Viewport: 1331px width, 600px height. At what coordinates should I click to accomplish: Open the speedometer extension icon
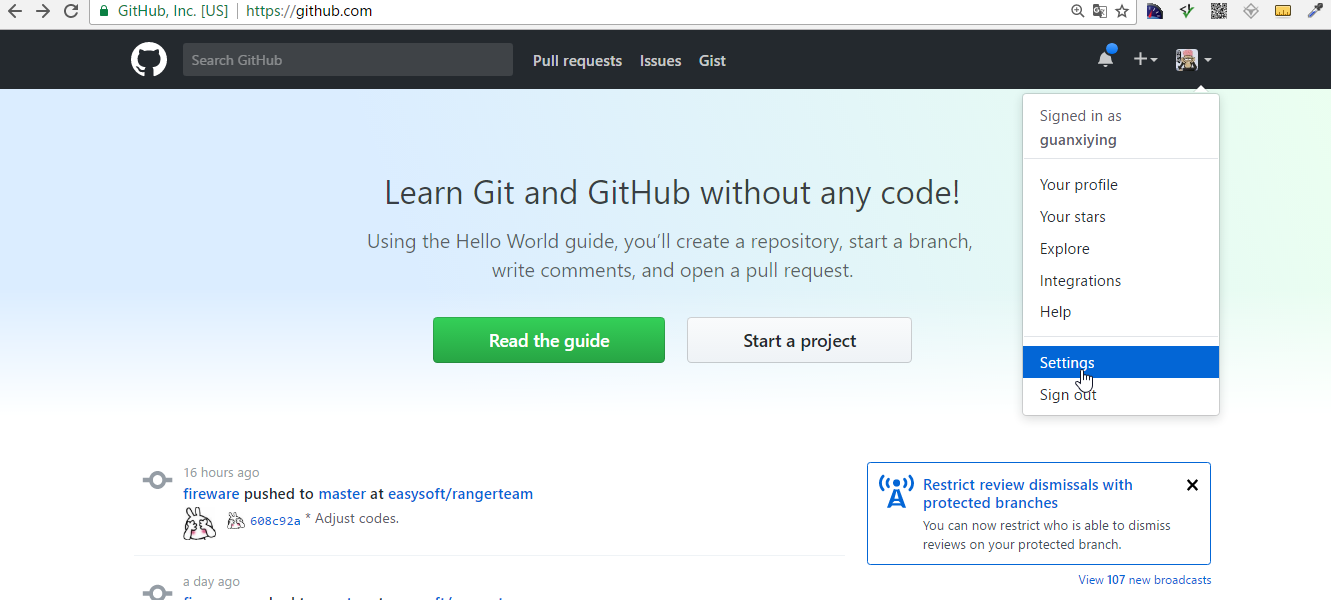click(1155, 11)
